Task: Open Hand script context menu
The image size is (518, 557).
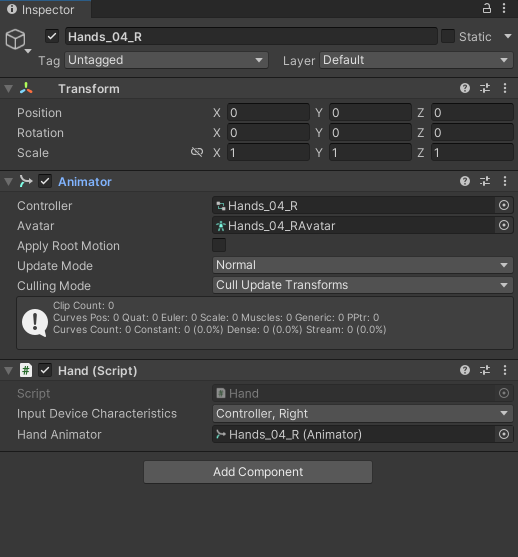Action: [505, 370]
